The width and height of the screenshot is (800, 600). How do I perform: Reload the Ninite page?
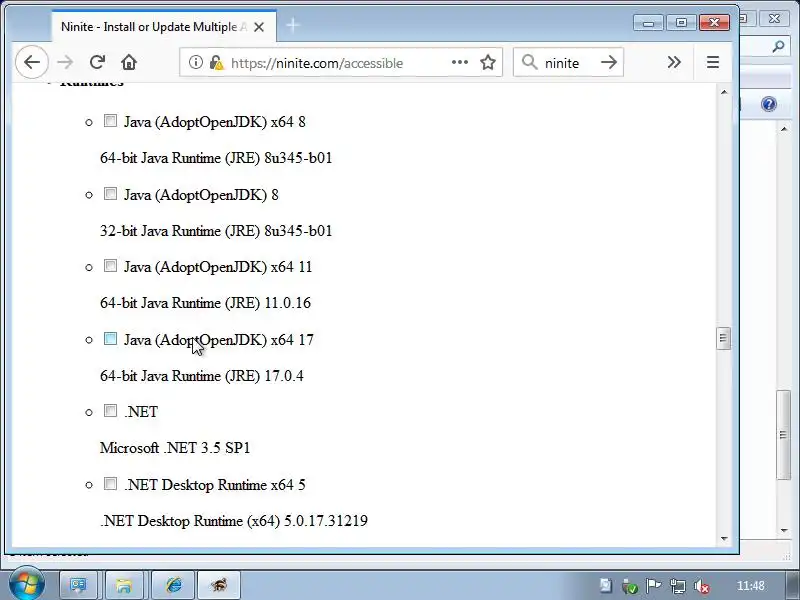click(97, 62)
